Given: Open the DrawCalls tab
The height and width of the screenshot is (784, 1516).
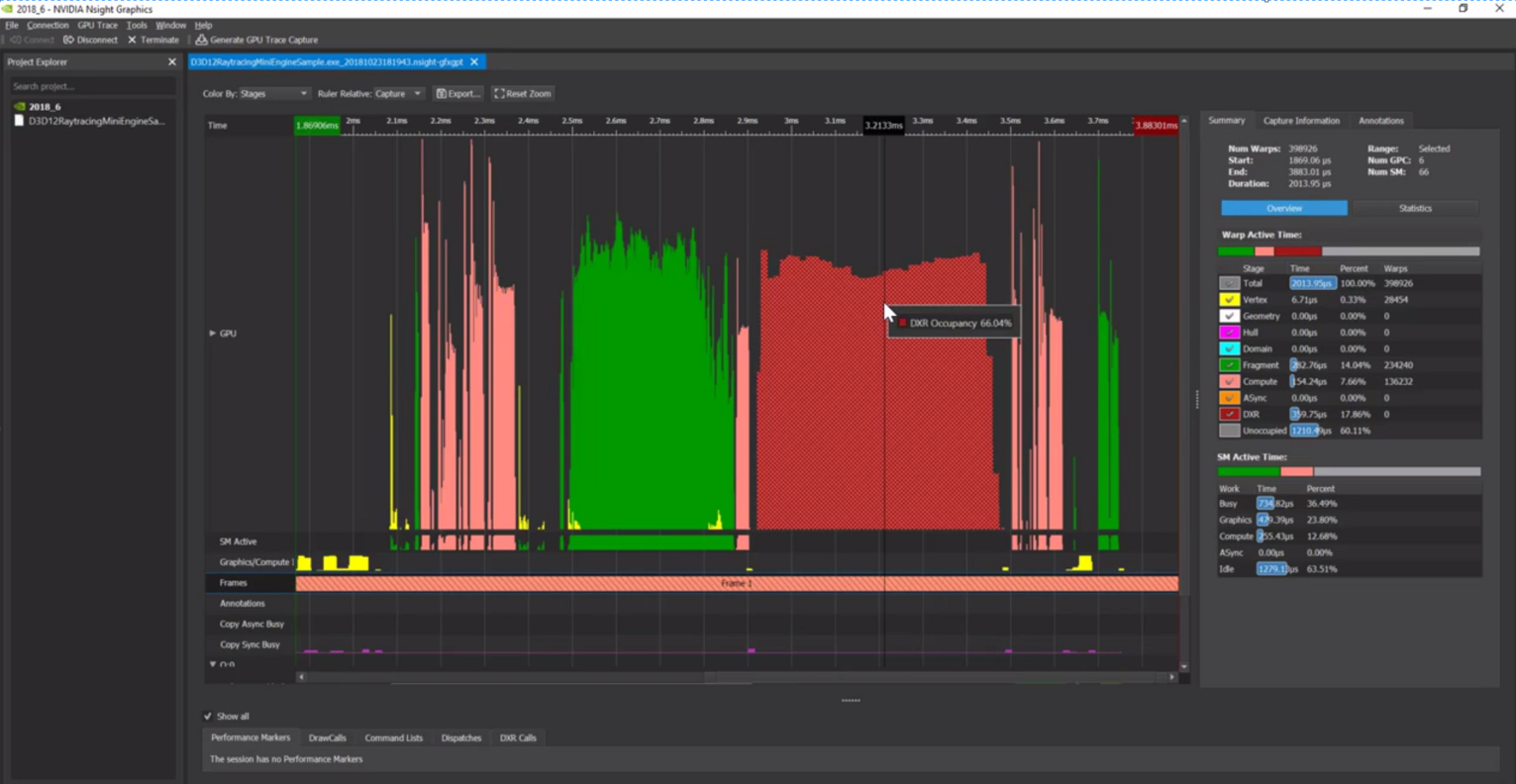Looking at the screenshot, I should 327,737.
